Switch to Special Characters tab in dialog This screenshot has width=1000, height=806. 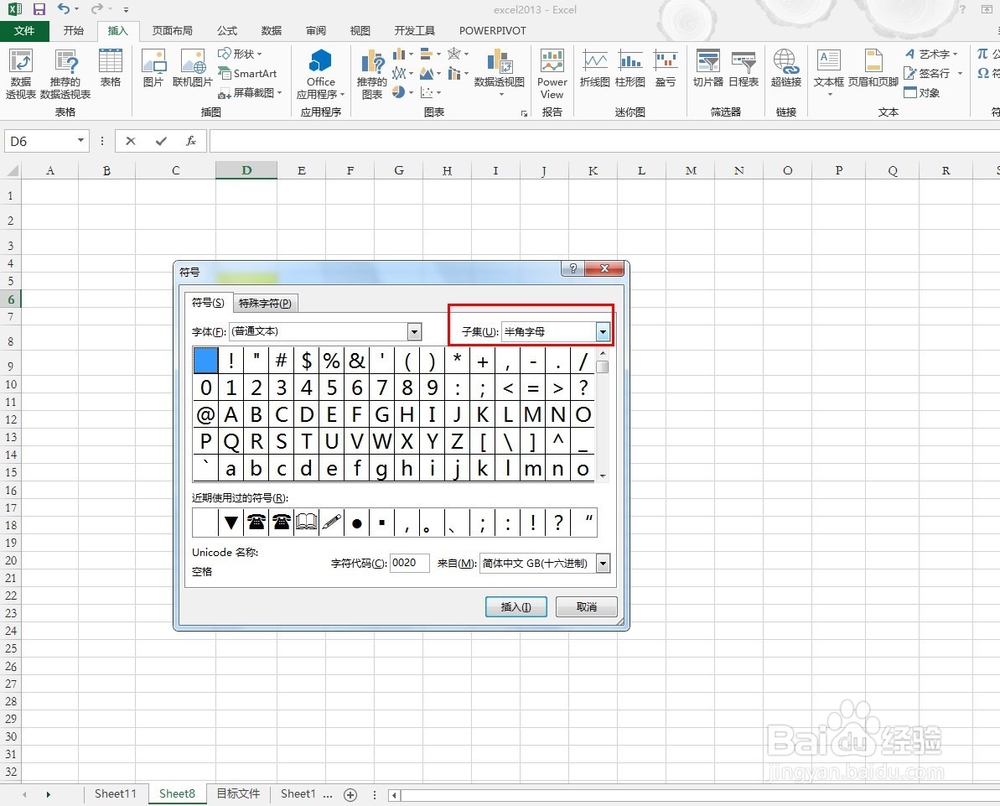click(265, 303)
